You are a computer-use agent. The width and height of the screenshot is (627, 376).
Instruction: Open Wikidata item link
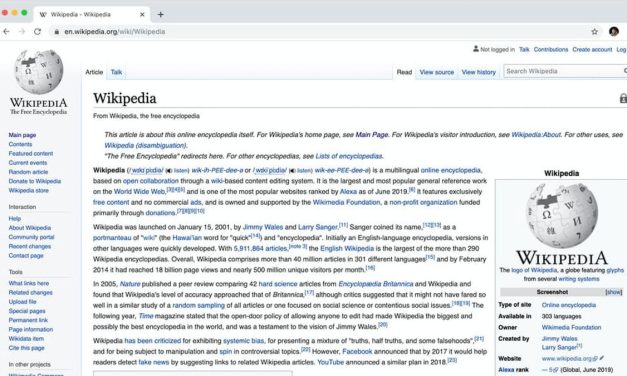point(26,338)
